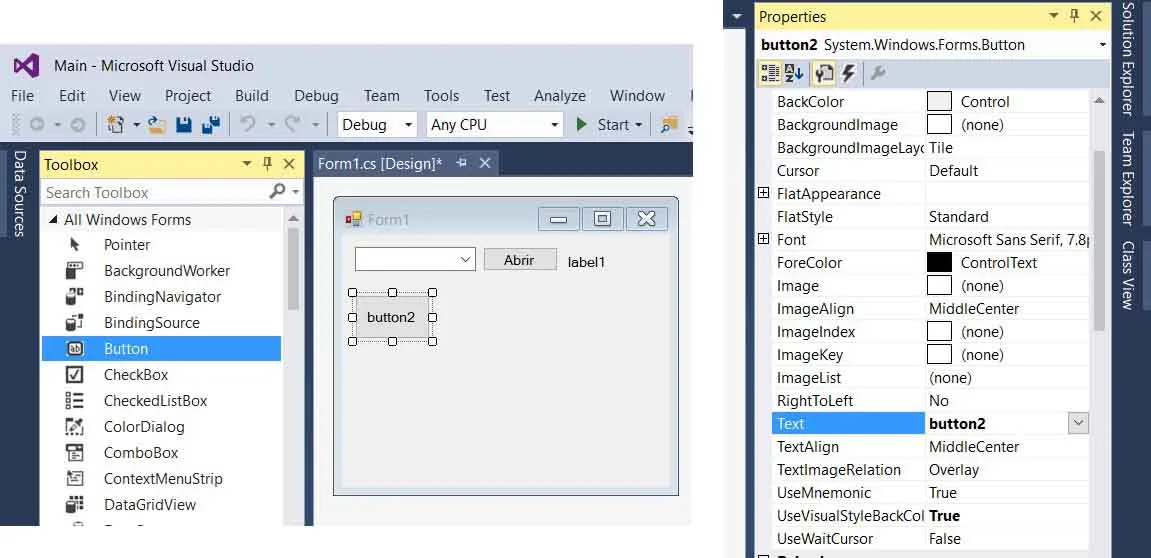Select the button2 control on Form1
The height and width of the screenshot is (558, 1151).
pyautogui.click(x=391, y=317)
